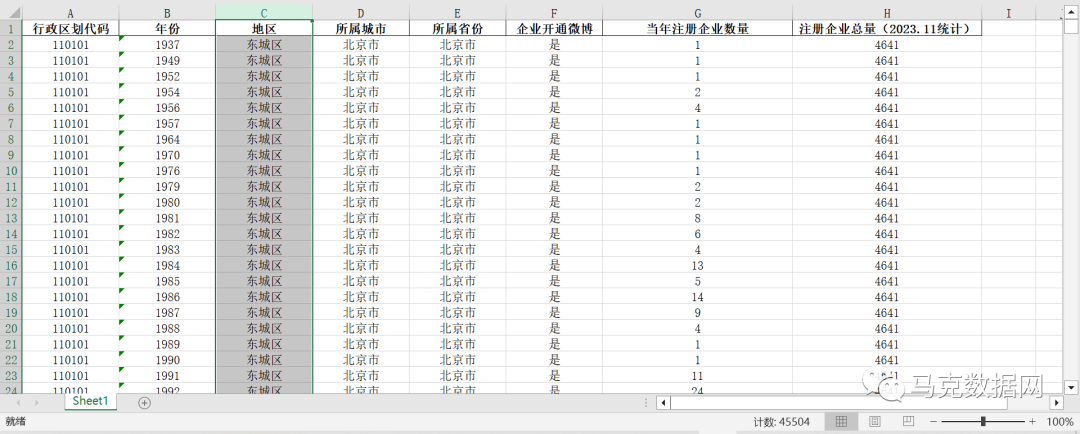Zoom in with the plus icon

click(1032, 422)
